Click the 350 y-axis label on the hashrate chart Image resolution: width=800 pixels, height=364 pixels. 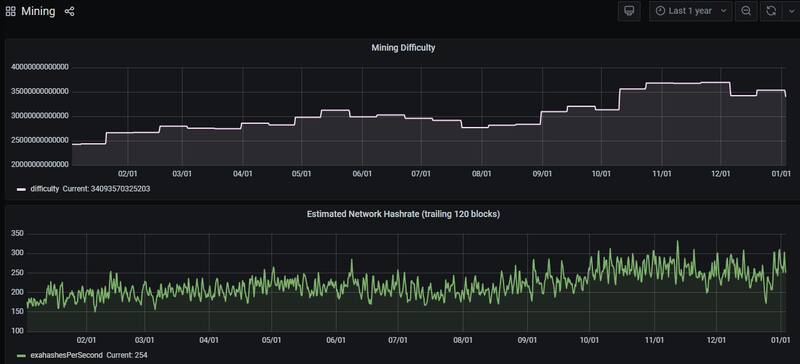pyautogui.click(x=17, y=234)
